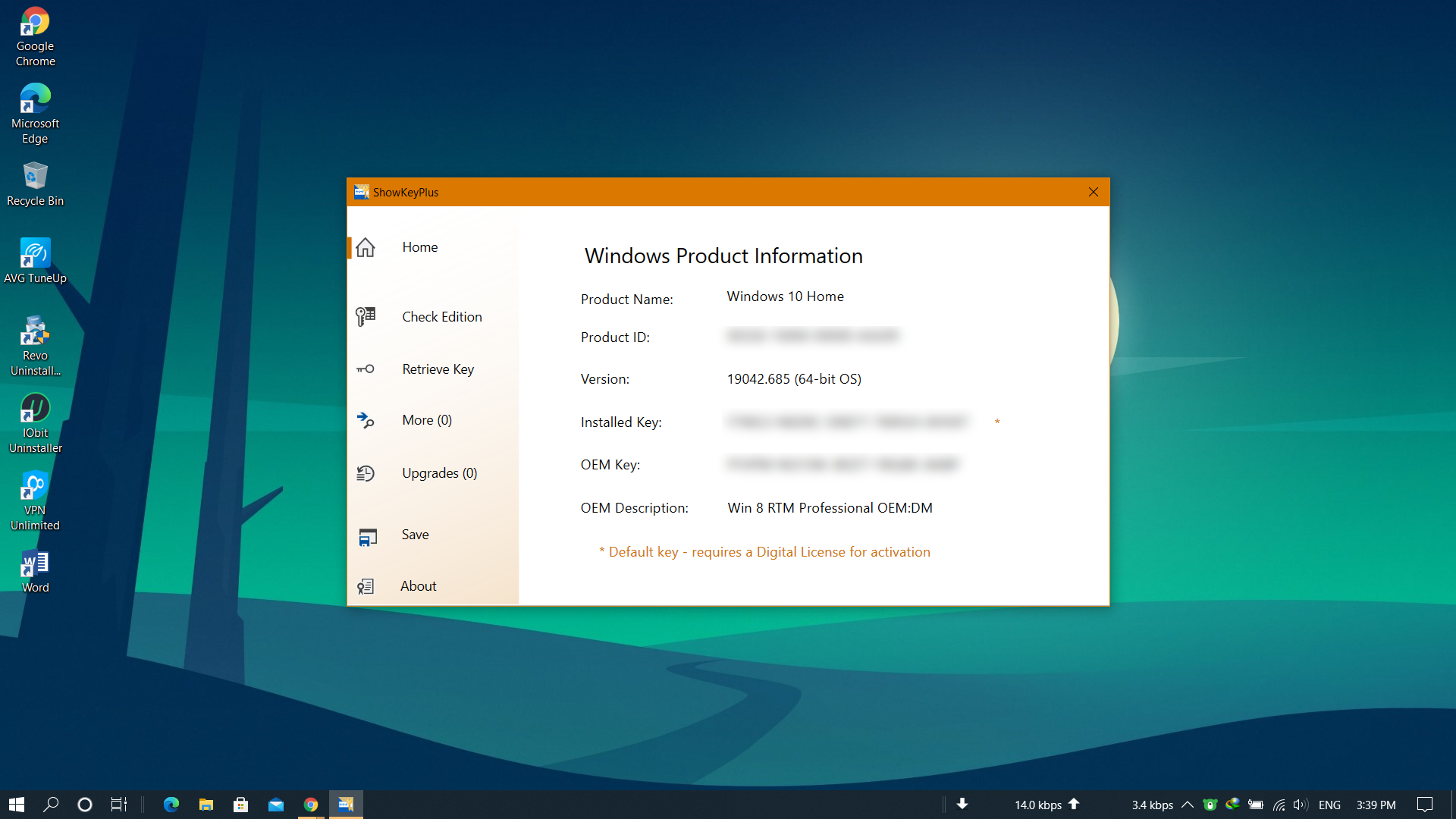The width and height of the screenshot is (1456, 819).
Task: Open the volume speaker control
Action: tap(1301, 805)
